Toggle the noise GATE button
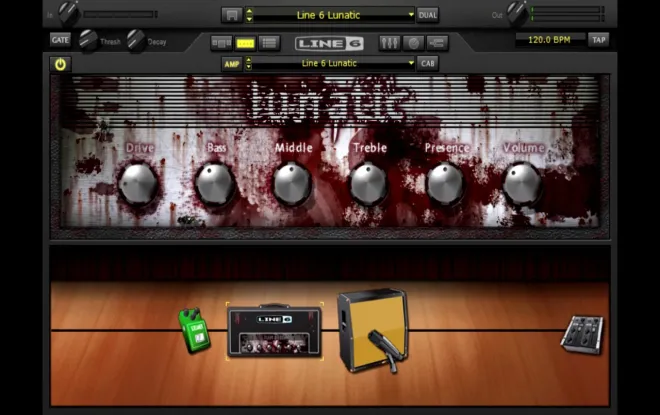Image resolution: width=660 pixels, height=415 pixels. (60, 40)
